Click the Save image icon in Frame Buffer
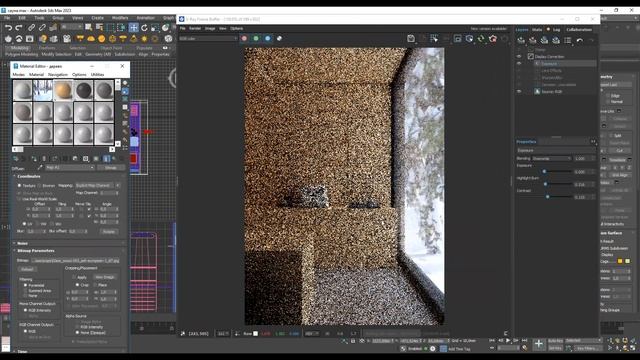This screenshot has height=360, width=640. point(411,38)
